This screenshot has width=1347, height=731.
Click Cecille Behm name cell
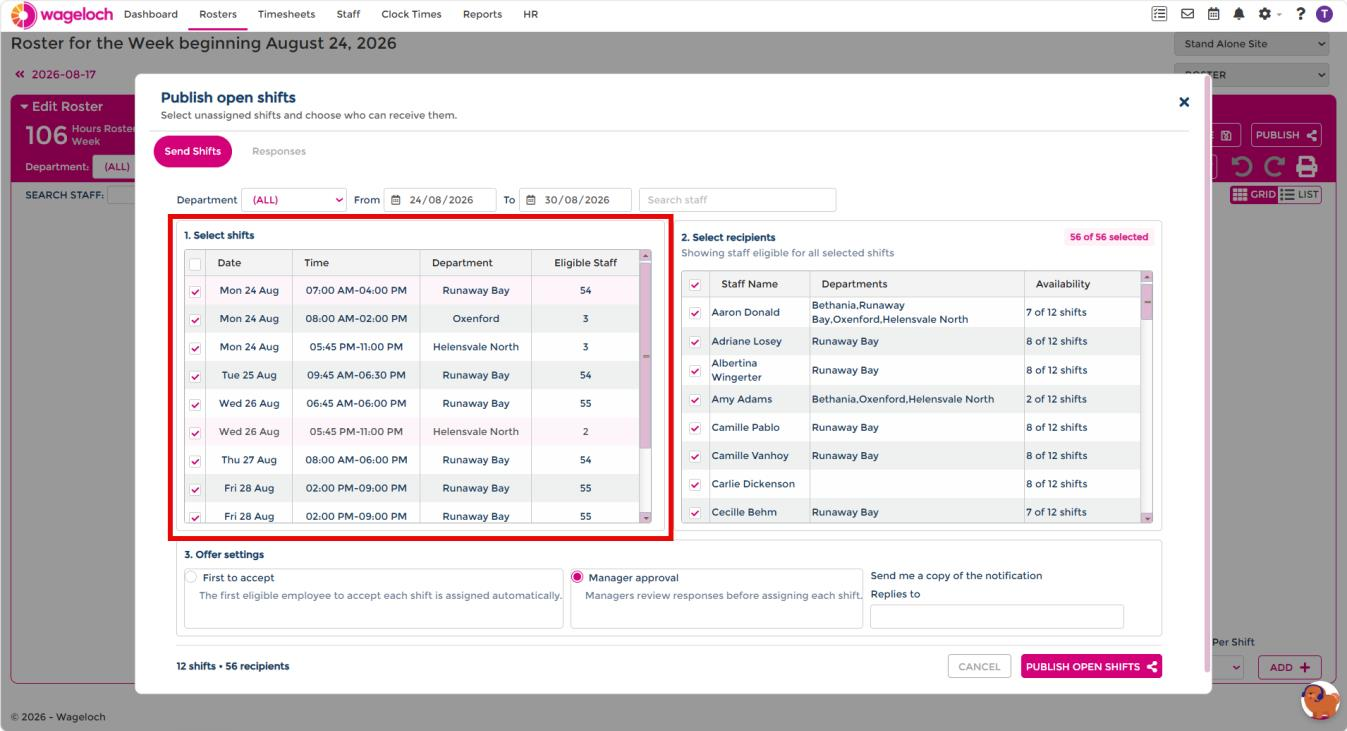pyautogui.click(x=744, y=512)
